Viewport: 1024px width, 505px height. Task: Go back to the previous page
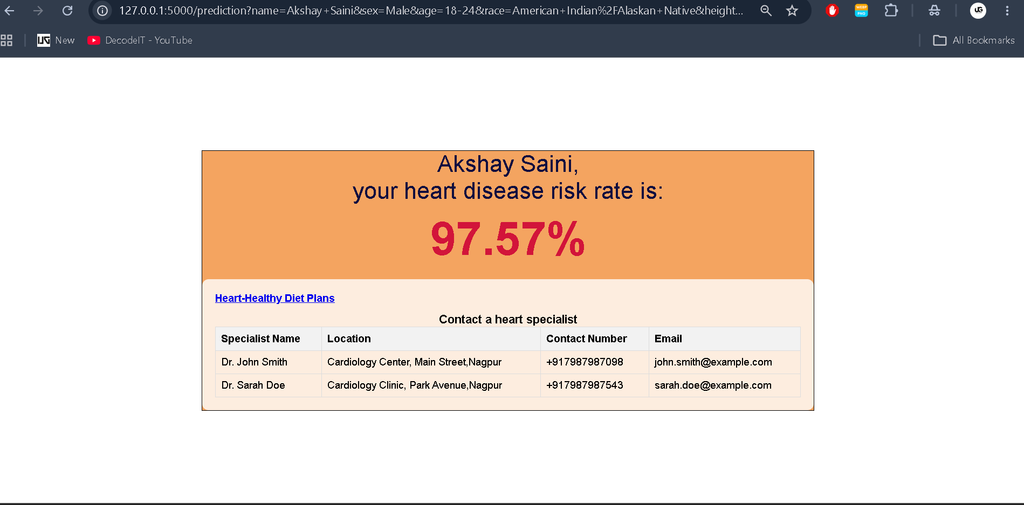pos(9,10)
